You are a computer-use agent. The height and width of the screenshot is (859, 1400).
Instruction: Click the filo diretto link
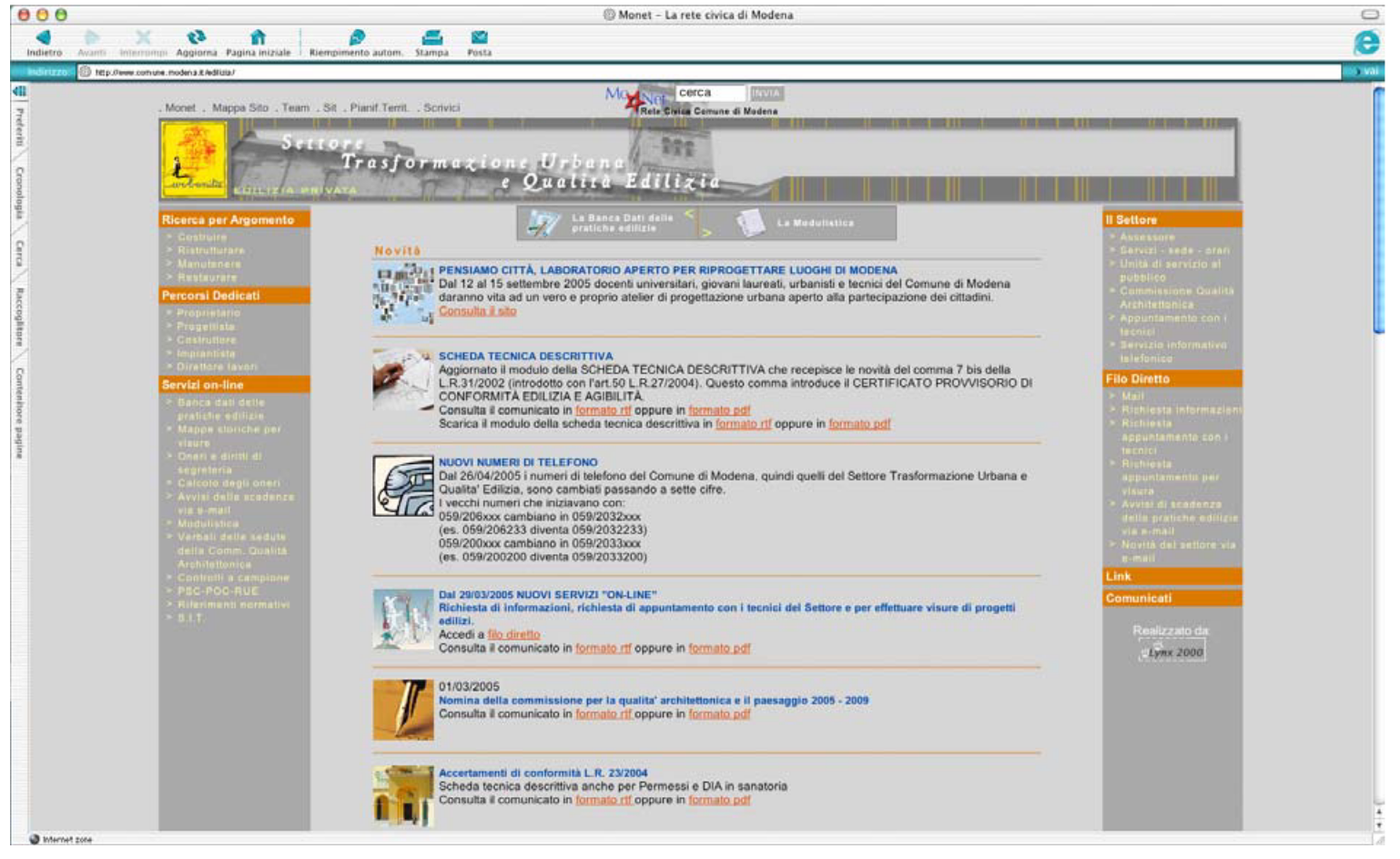click(513, 634)
